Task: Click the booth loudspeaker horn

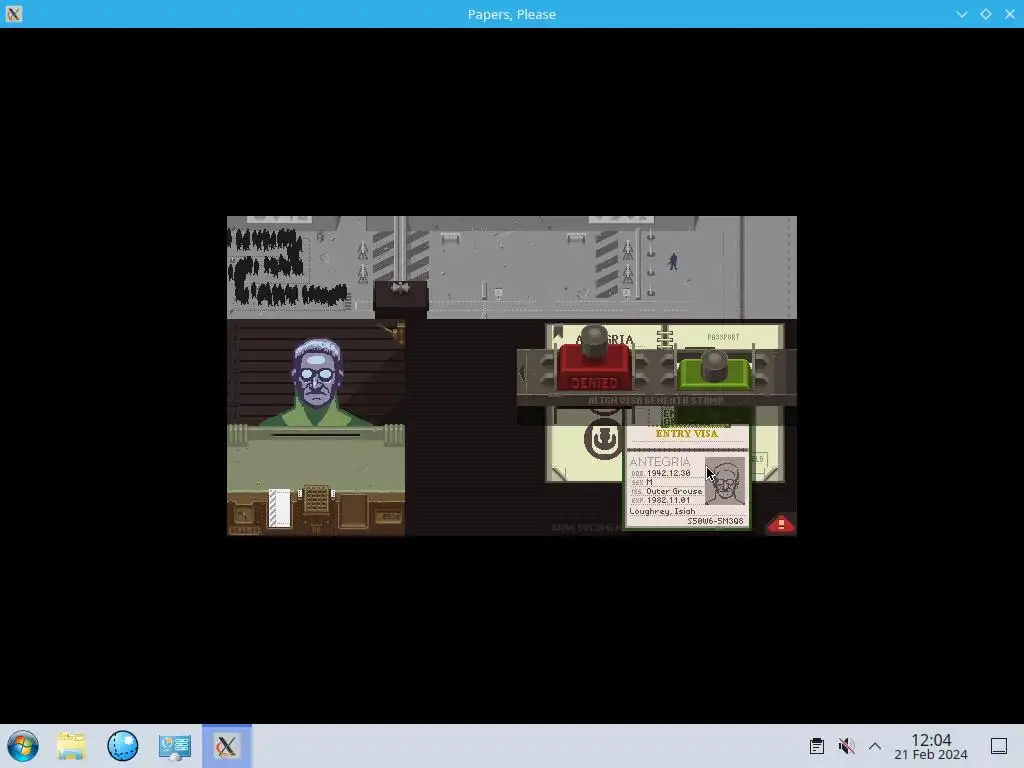Action: pyautogui.click(x=396, y=333)
